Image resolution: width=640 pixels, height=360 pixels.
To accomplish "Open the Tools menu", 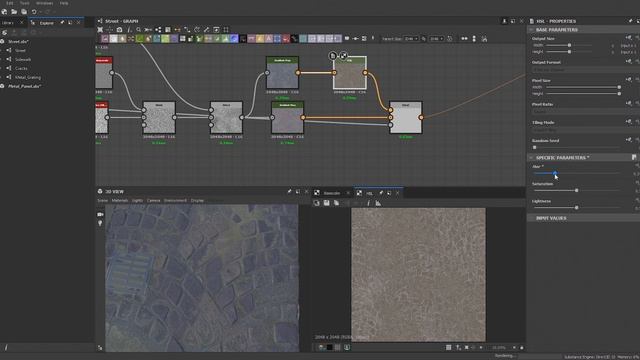I will [24, 3].
